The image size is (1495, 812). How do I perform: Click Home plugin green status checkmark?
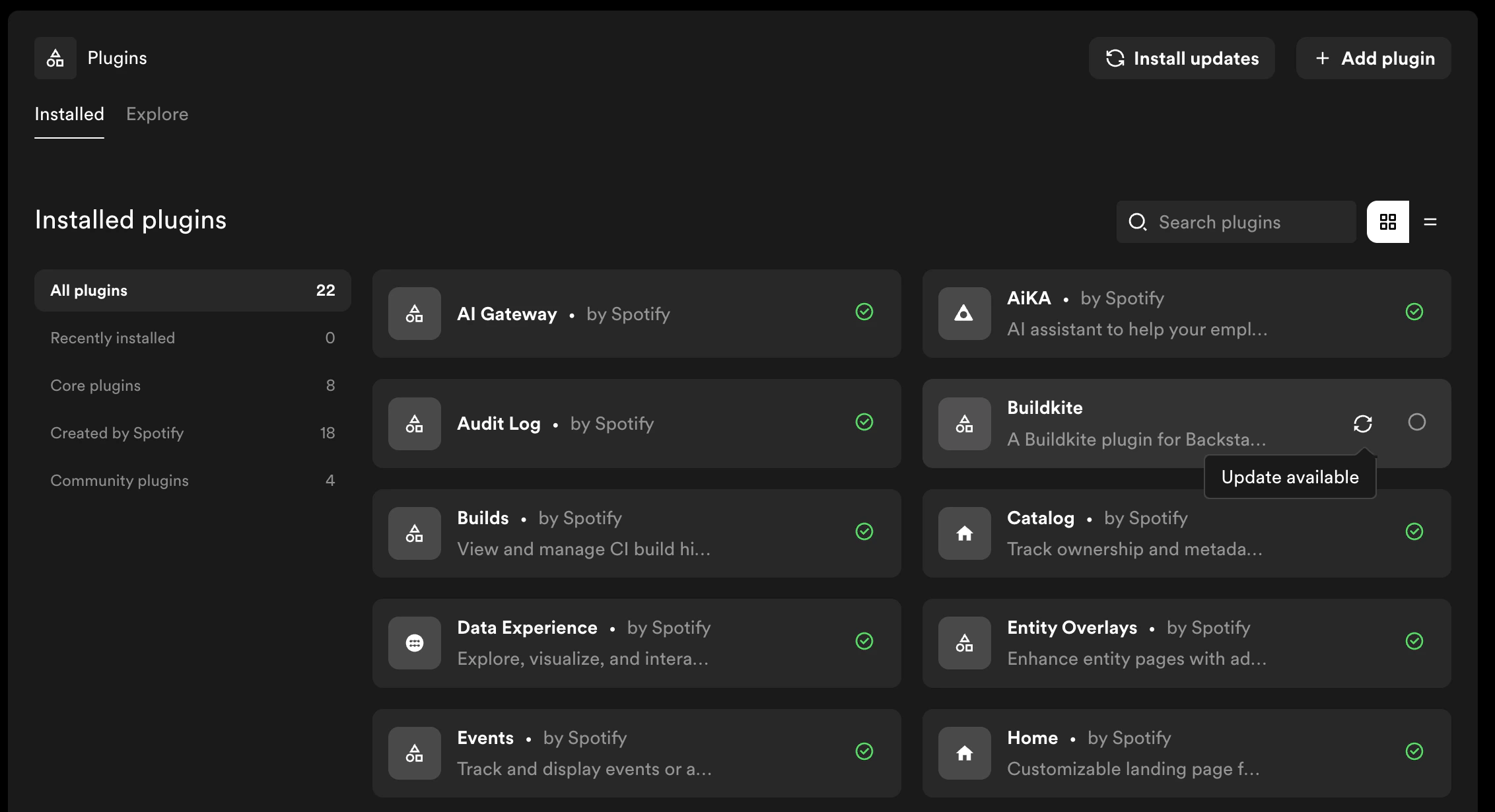1414,751
